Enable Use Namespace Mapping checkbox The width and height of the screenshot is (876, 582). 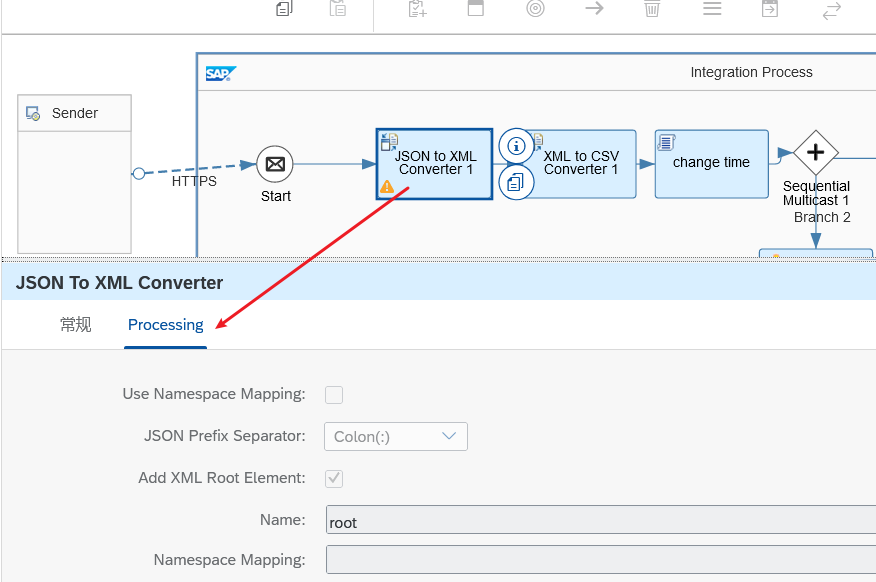click(x=334, y=395)
